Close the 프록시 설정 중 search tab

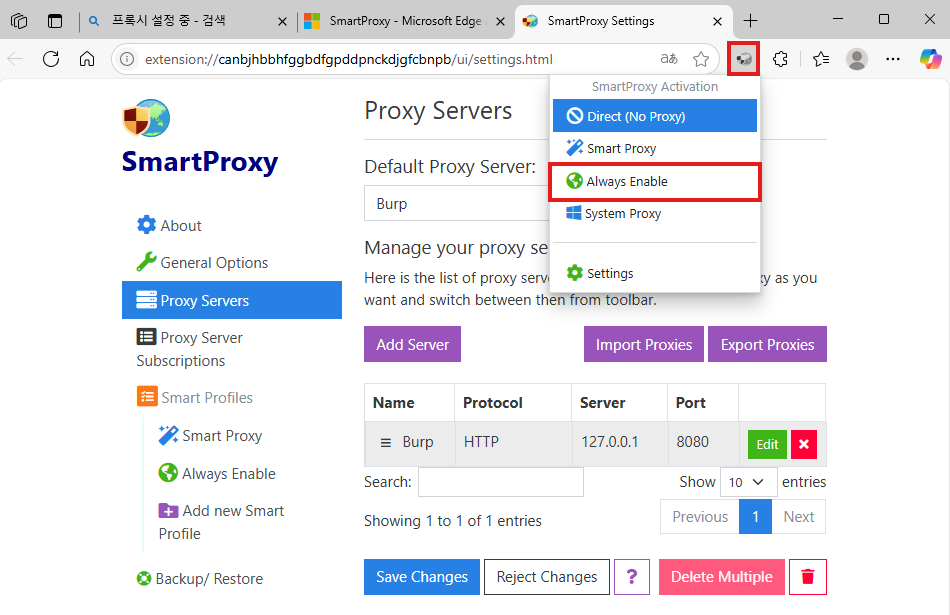coord(282,22)
